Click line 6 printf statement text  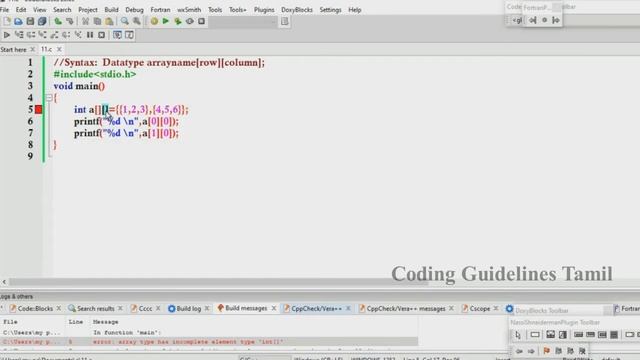[126, 121]
